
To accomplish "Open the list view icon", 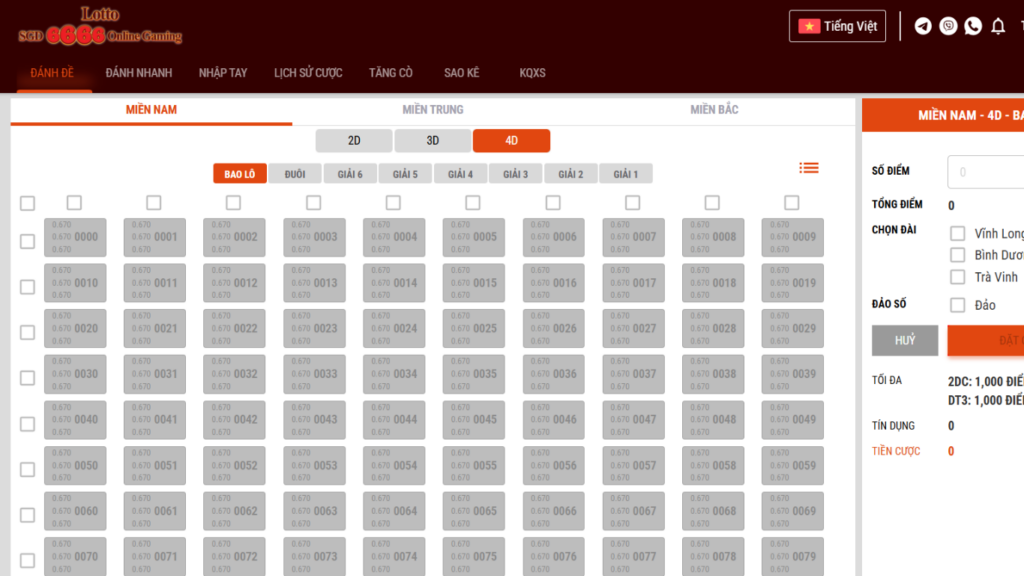I will coord(808,168).
